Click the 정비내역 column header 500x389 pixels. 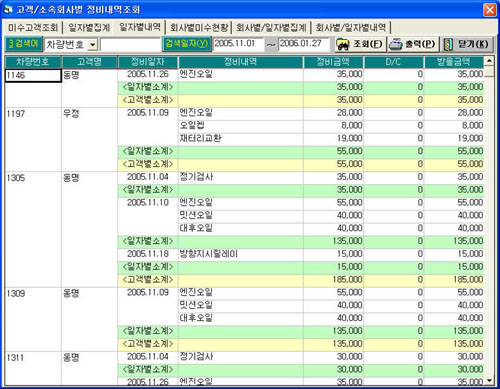tap(240, 62)
